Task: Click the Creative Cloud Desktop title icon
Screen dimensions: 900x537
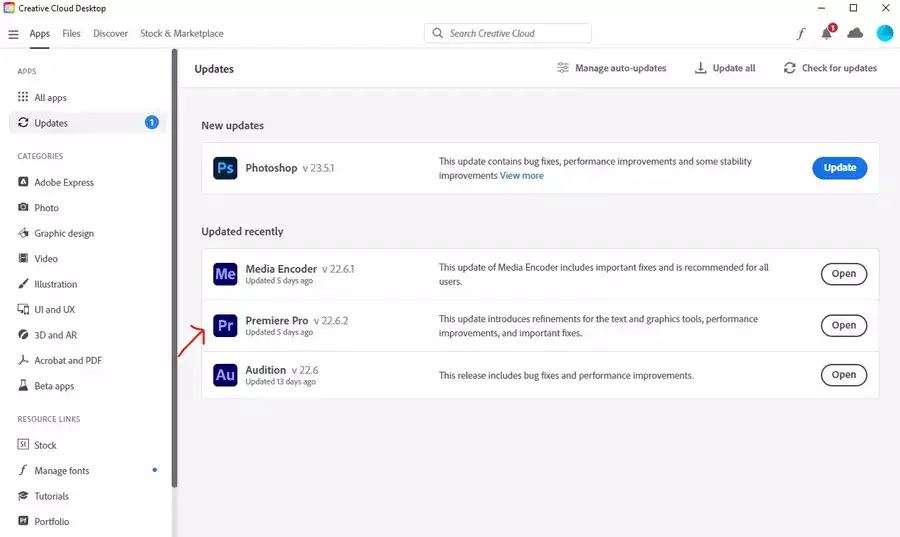Action: tap(9, 8)
